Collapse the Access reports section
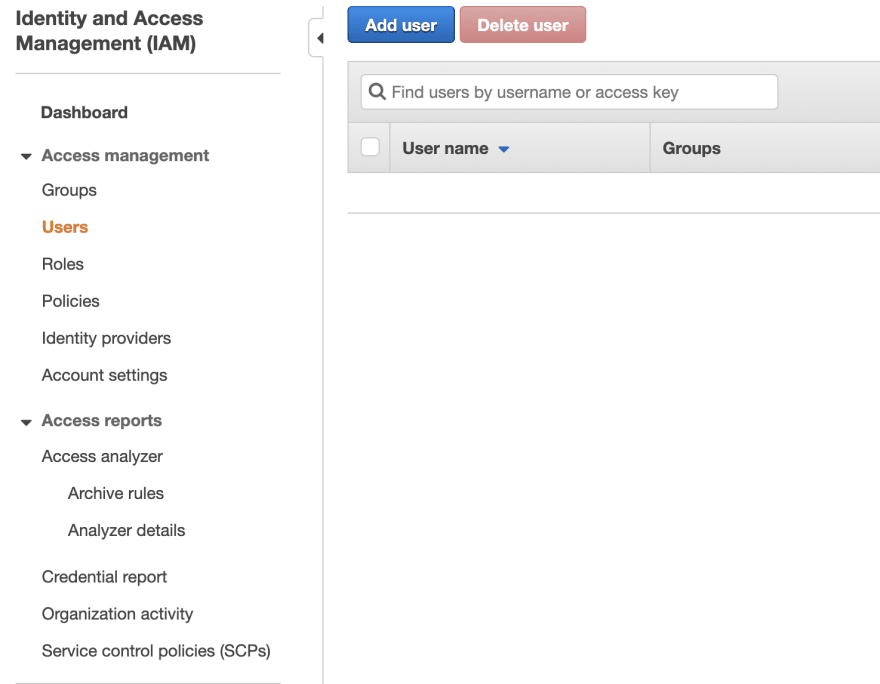The height and width of the screenshot is (684, 880). click(x=26, y=422)
